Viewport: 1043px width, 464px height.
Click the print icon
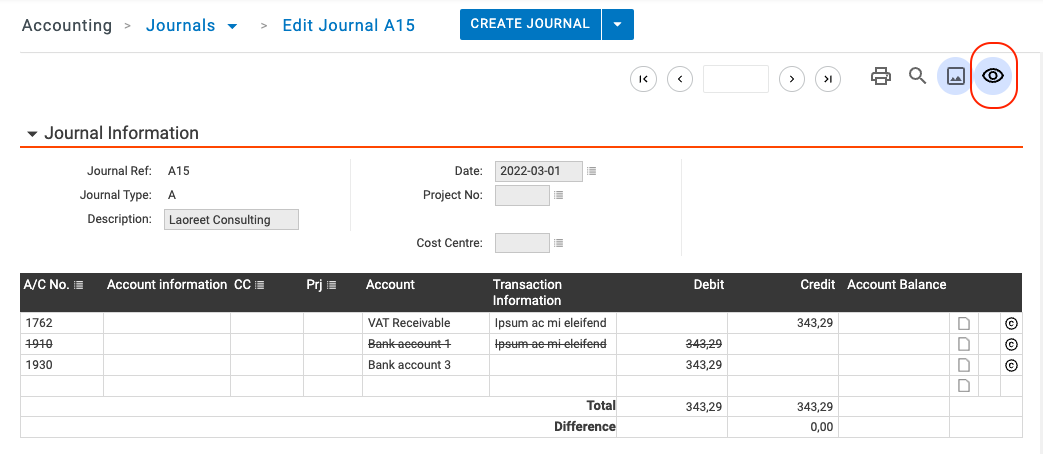(x=881, y=76)
